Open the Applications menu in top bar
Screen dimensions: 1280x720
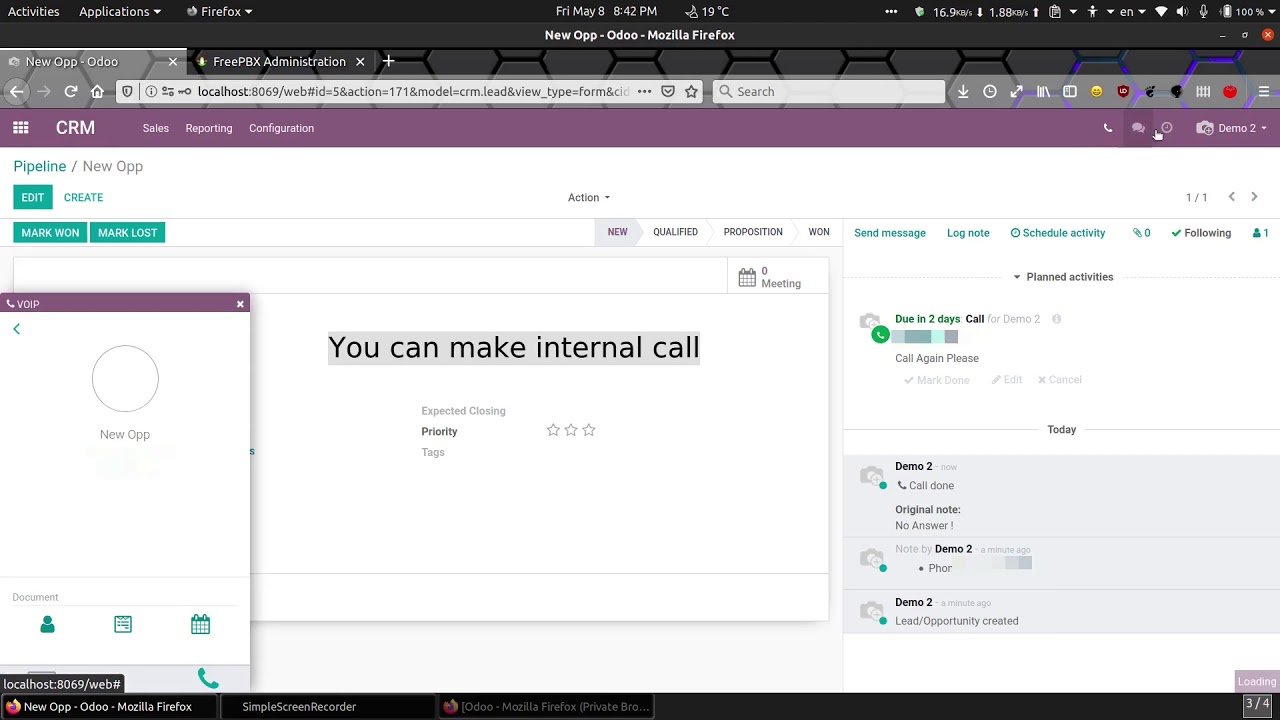pos(120,11)
